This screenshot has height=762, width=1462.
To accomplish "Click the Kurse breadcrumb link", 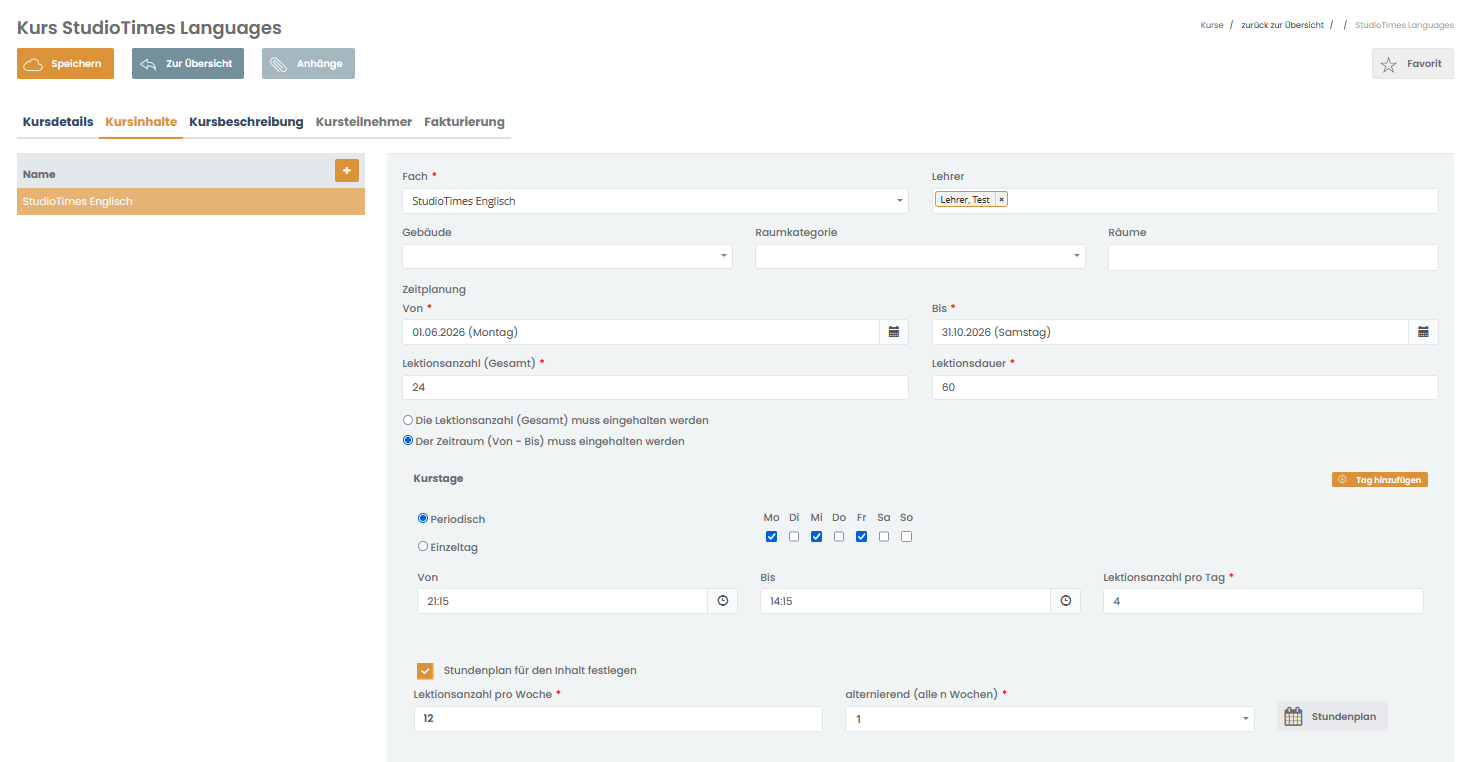I will pos(1212,25).
